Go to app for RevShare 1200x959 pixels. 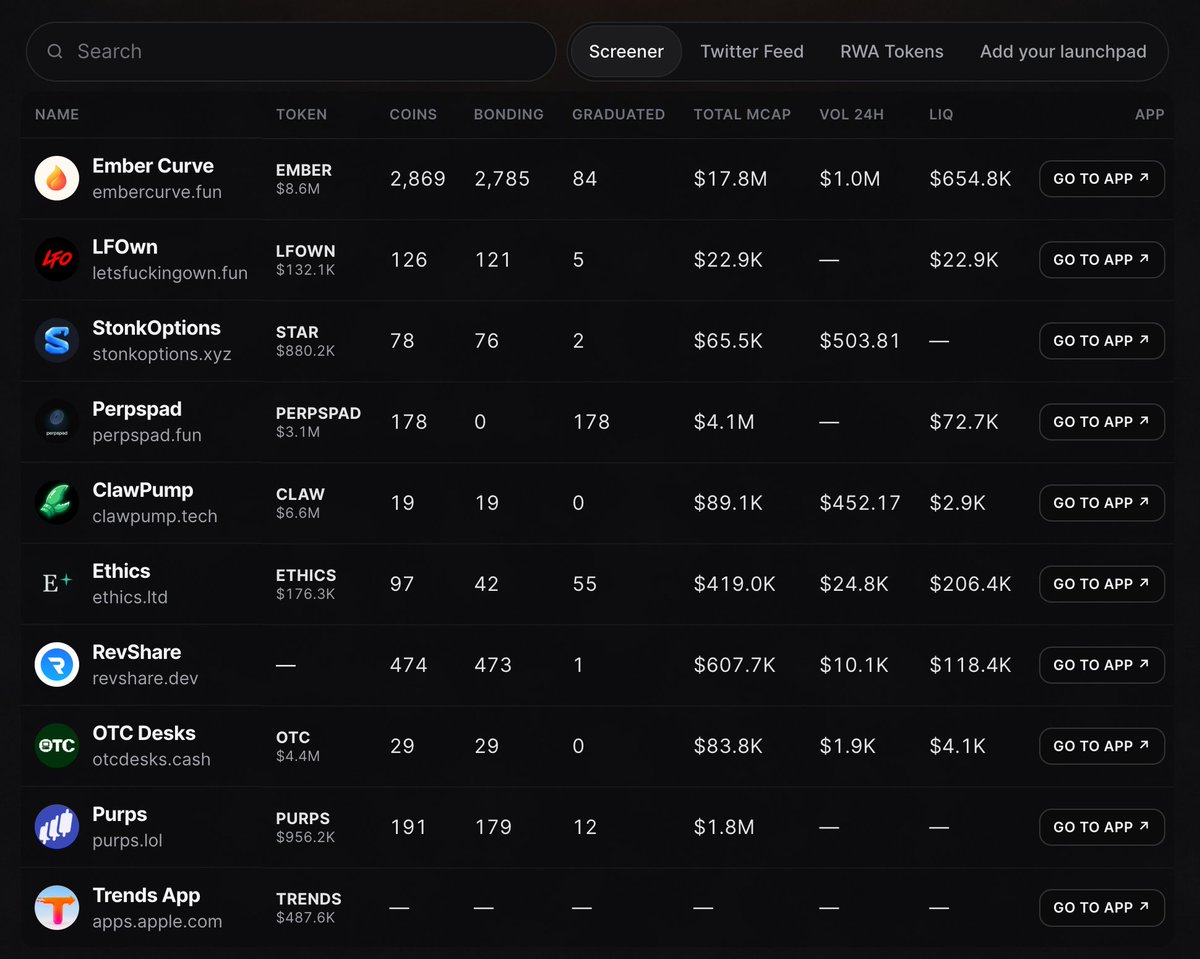point(1102,665)
